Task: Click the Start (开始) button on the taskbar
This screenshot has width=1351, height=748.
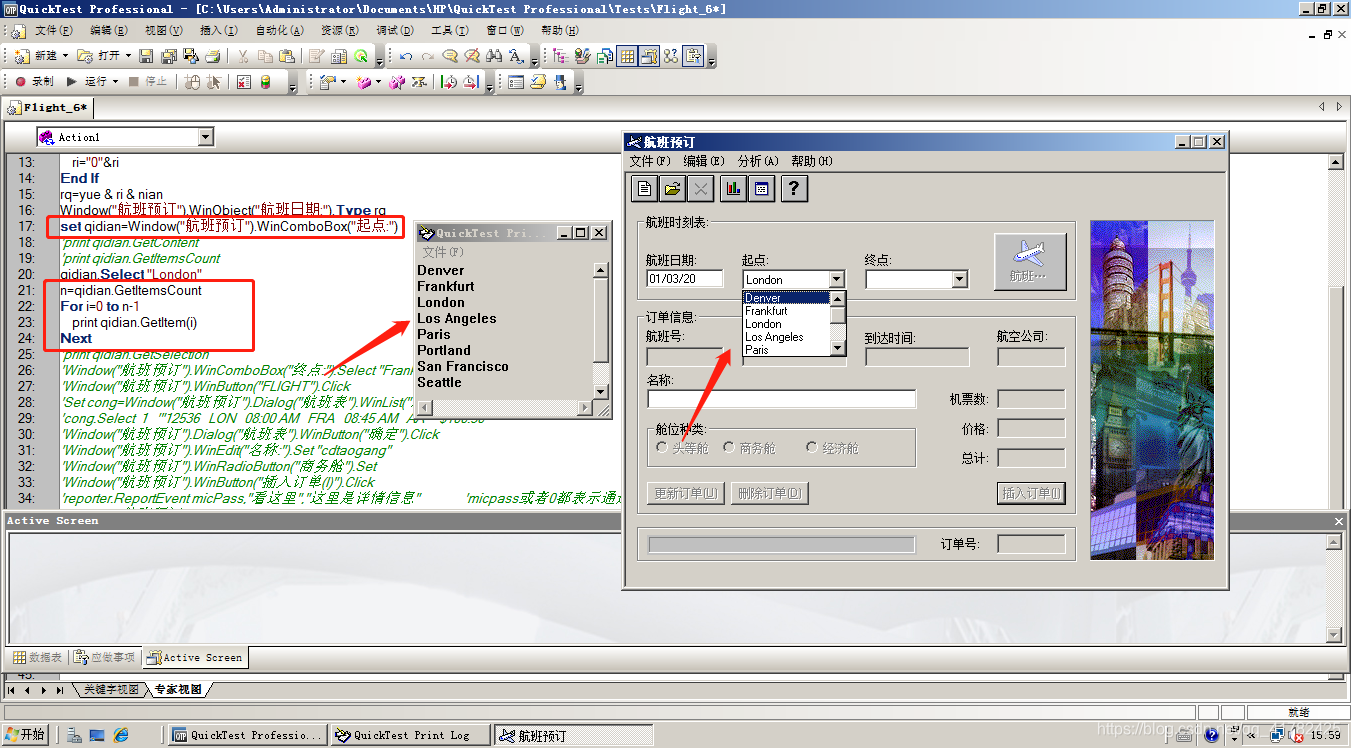Action: coord(26,735)
